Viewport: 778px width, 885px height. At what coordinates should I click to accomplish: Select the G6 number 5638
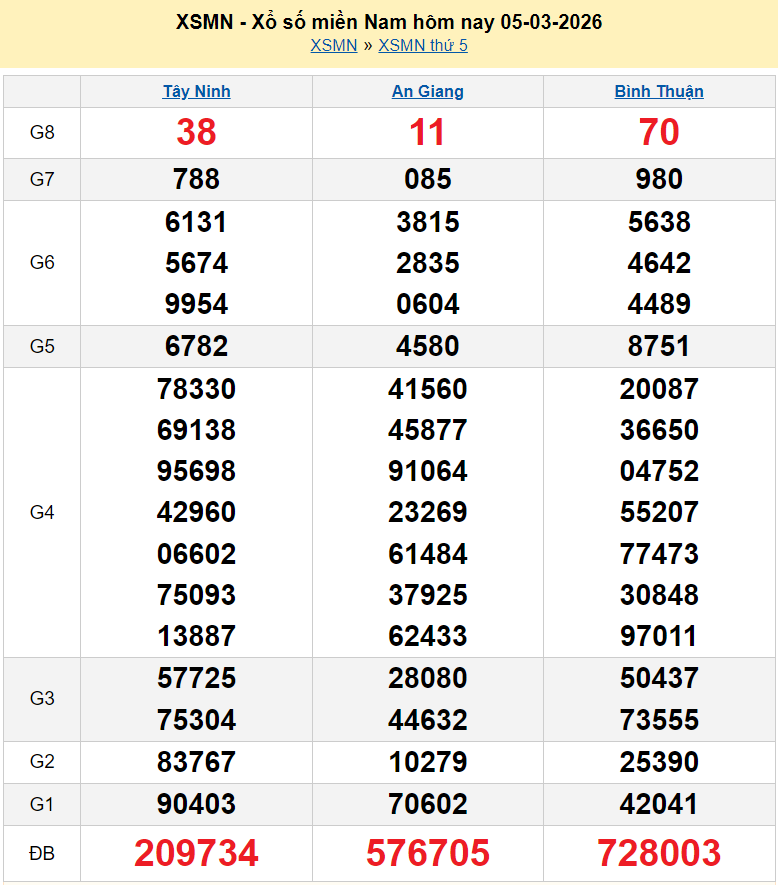coord(659,222)
